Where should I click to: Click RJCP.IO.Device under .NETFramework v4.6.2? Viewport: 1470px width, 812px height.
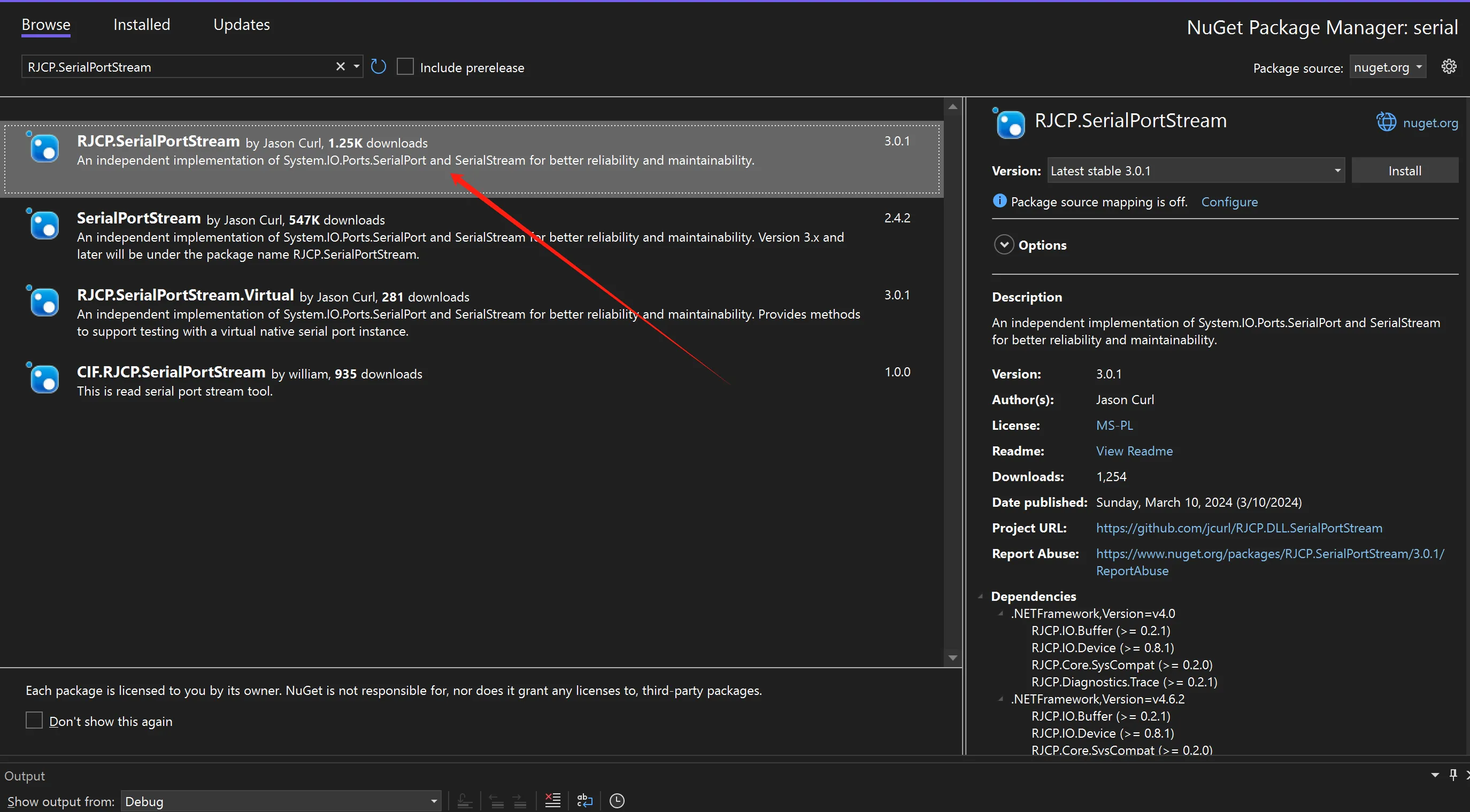coord(1102,733)
